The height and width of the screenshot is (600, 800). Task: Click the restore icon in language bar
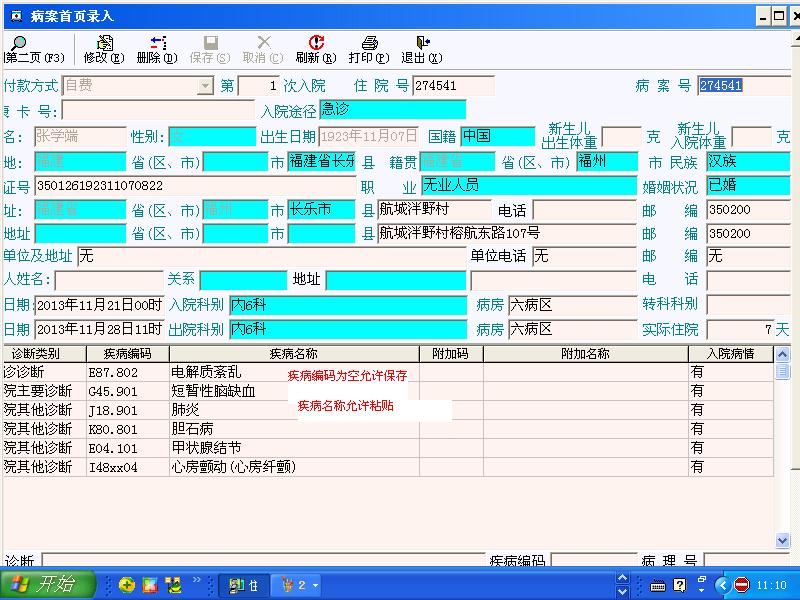tap(702, 580)
